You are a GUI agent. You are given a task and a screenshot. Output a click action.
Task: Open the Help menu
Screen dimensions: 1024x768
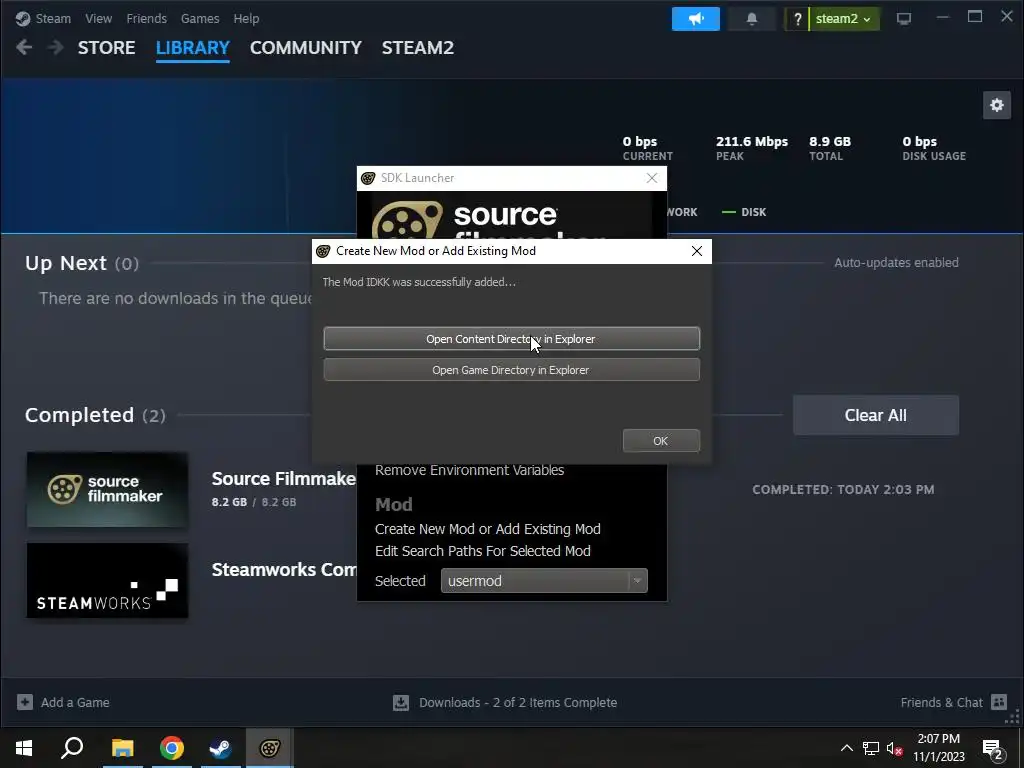click(246, 18)
